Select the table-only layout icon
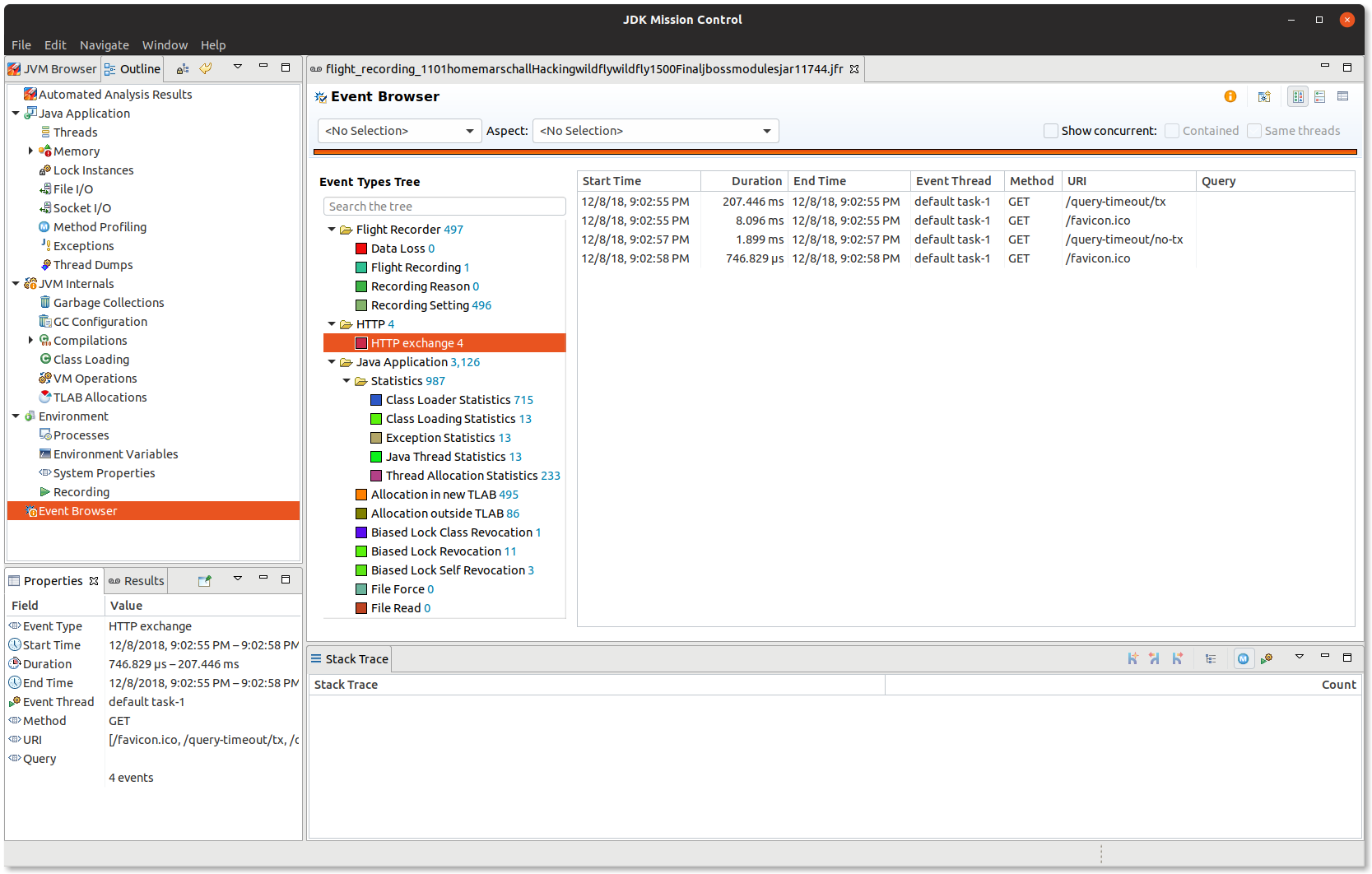Image resolution: width=1372 pixels, height=874 pixels. coord(1343,96)
